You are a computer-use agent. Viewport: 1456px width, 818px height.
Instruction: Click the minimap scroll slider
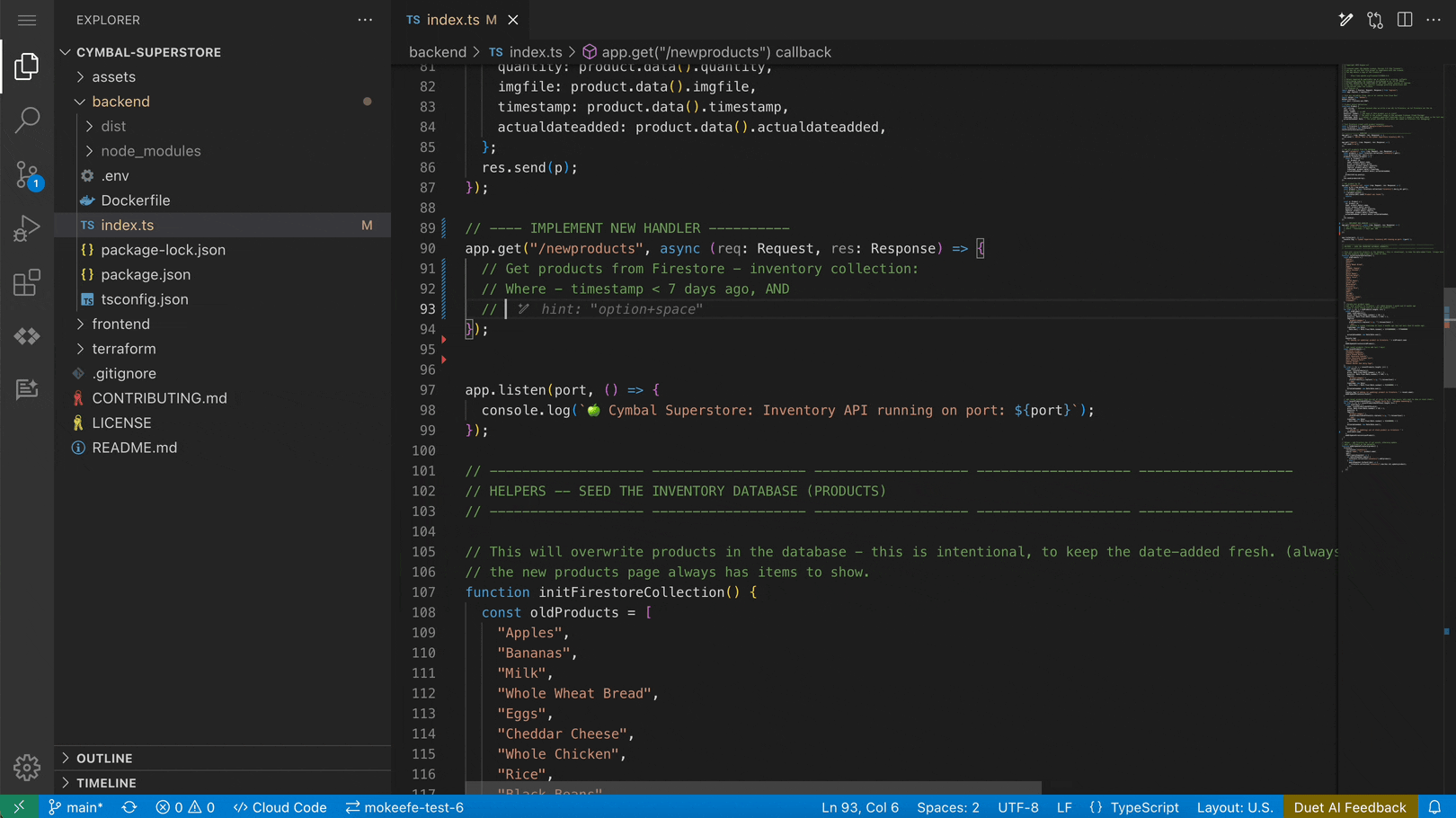tap(1449, 338)
